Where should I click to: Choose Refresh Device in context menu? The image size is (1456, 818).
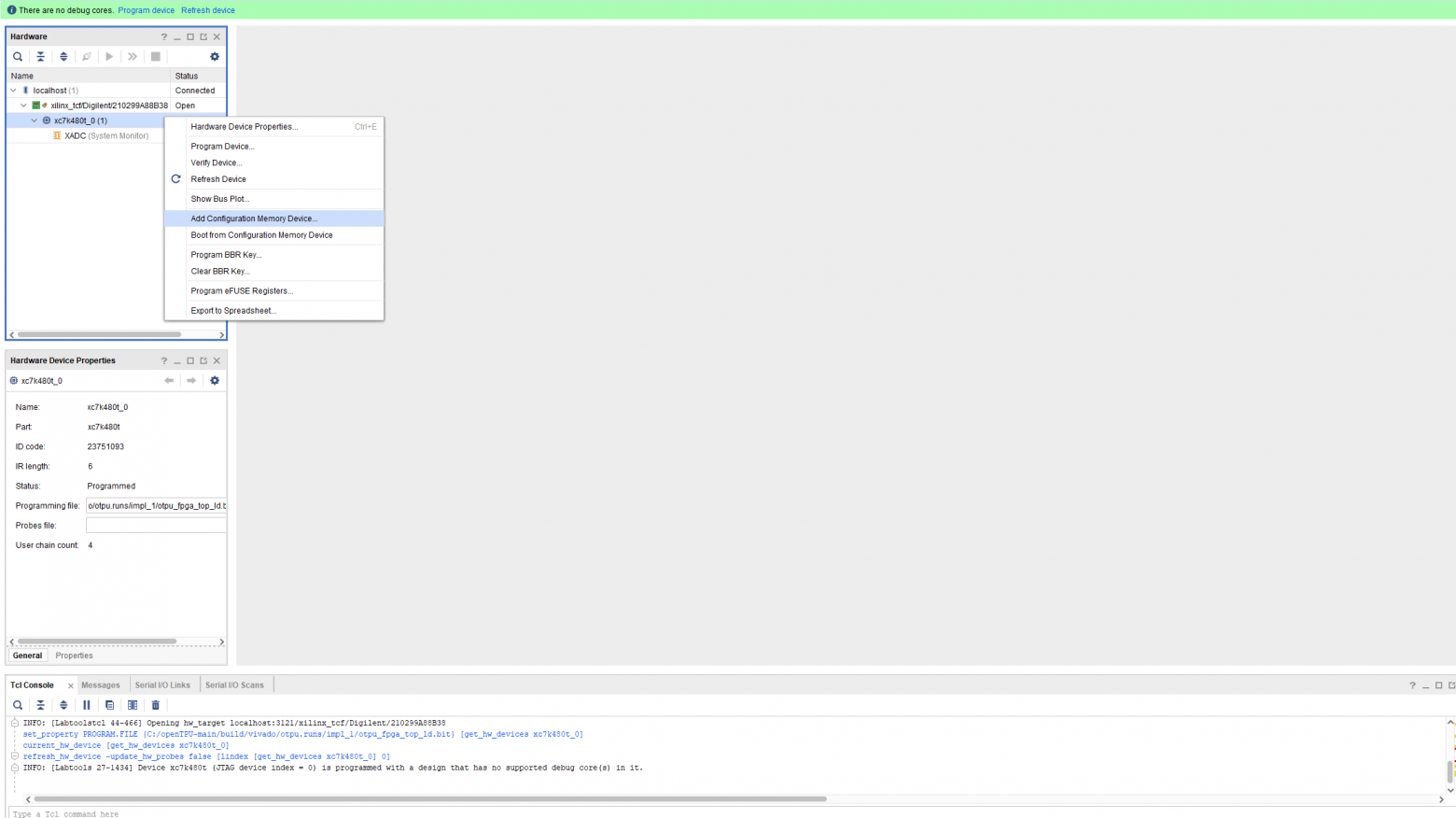point(273,179)
